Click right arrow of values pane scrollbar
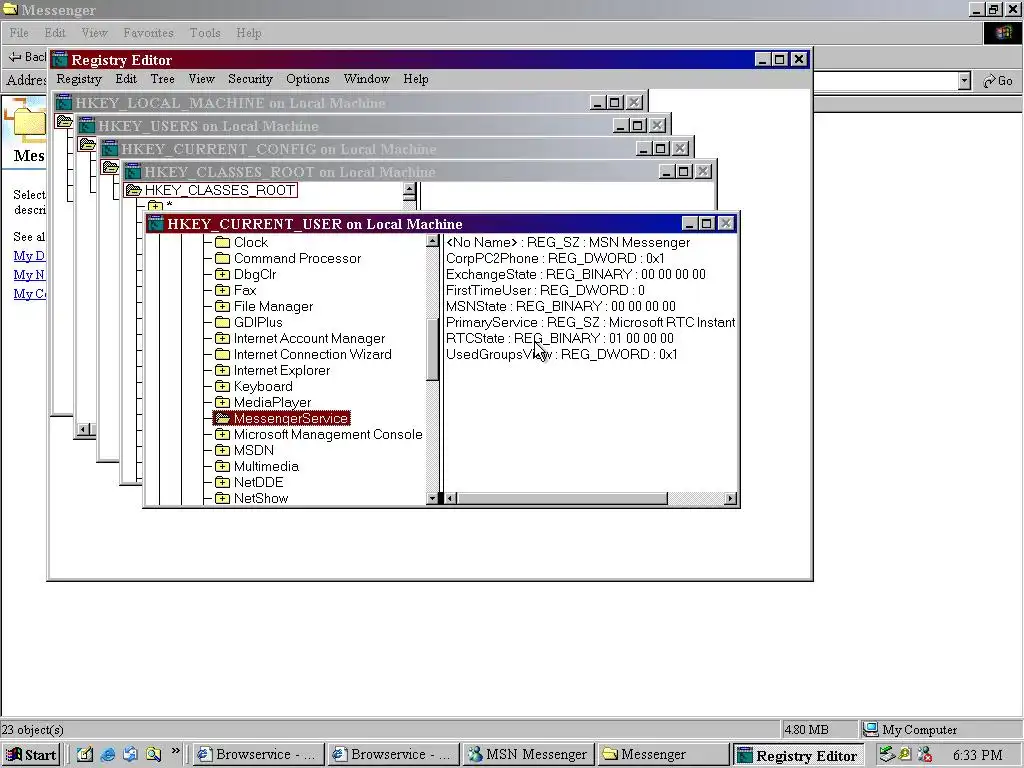Screen dimensions: 1024x768 pyautogui.click(x=731, y=498)
